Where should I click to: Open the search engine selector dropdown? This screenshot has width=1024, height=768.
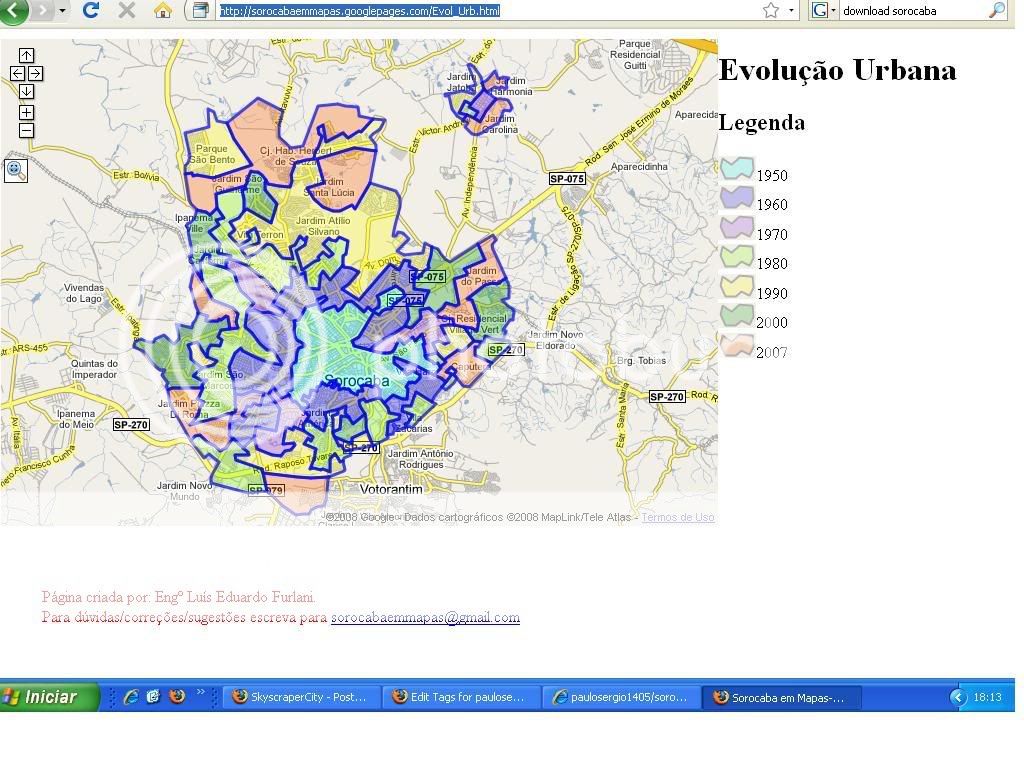point(823,11)
